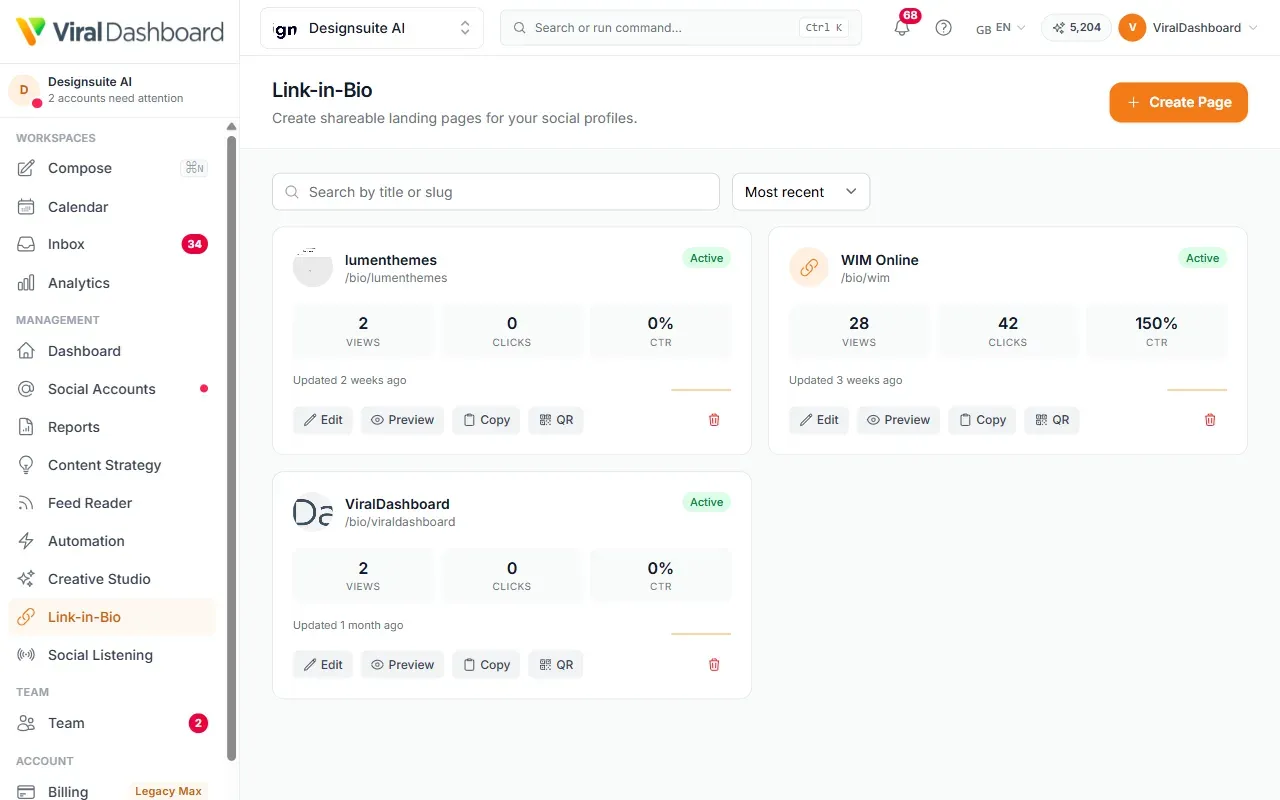
Task: Preview the WIM Online page
Action: pos(898,420)
